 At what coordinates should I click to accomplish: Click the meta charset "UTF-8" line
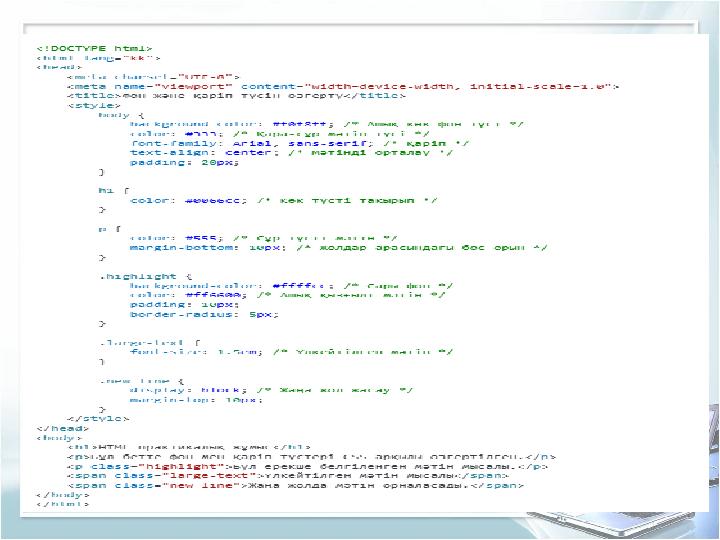point(153,77)
